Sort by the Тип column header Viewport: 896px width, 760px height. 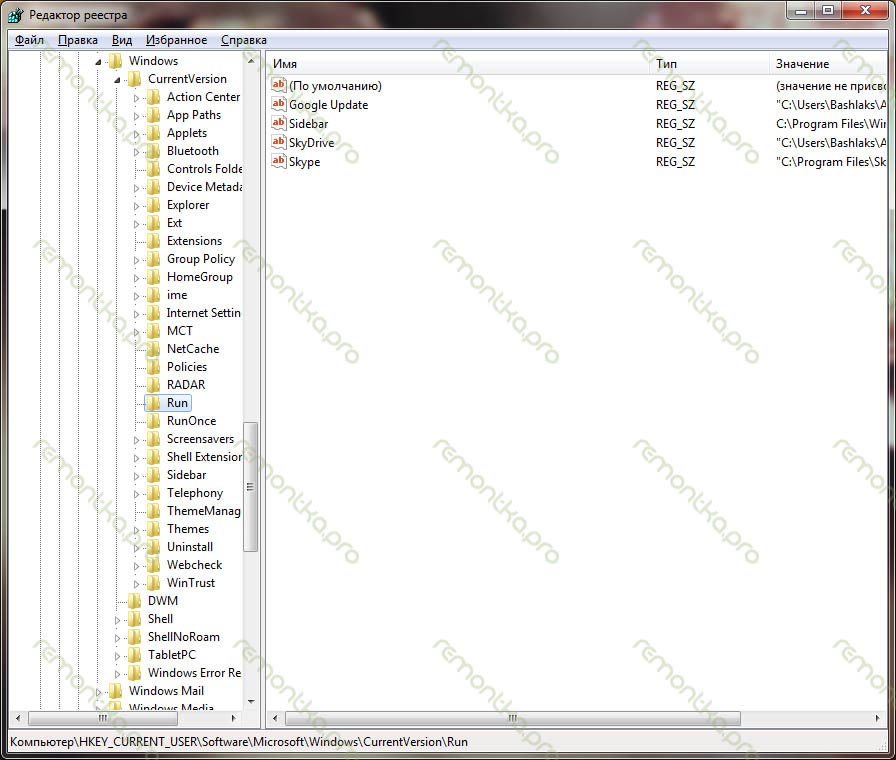(709, 64)
